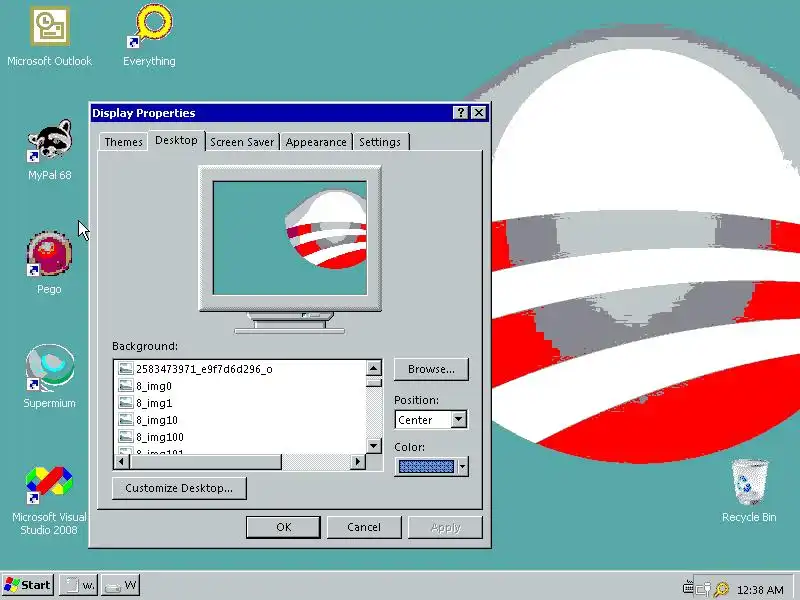Open the Start menu
800x600 pixels.
point(28,585)
